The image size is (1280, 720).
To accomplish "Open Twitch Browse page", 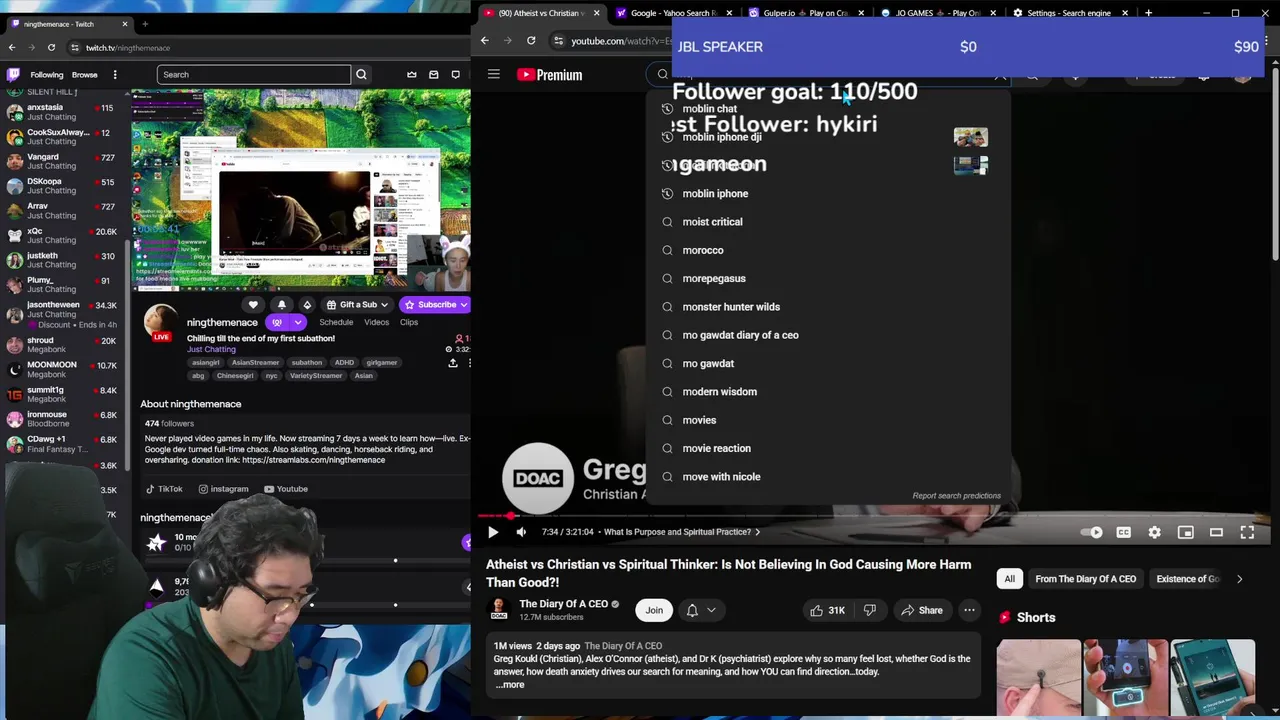I will point(85,74).
